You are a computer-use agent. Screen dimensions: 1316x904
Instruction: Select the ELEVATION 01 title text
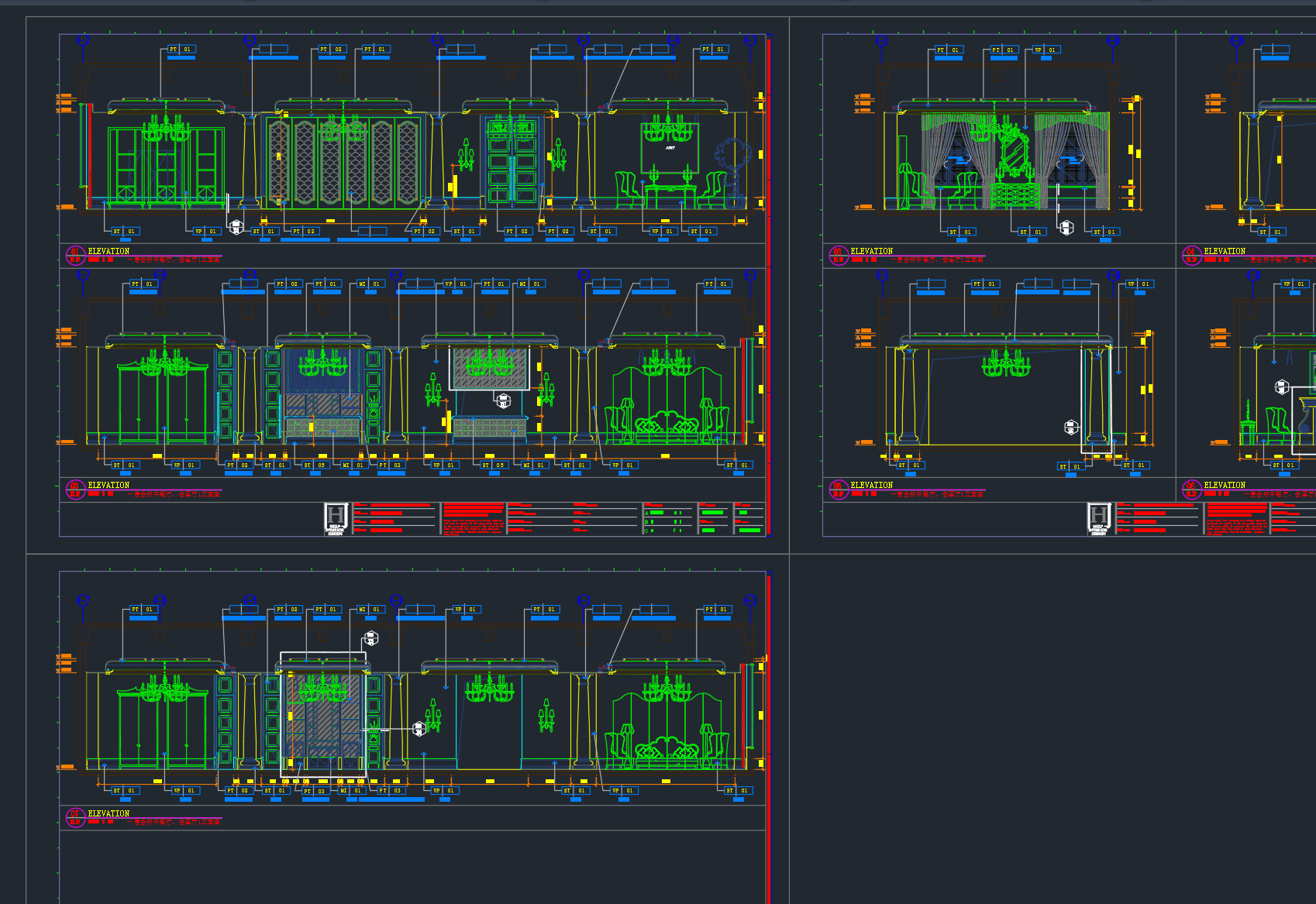click(x=109, y=252)
